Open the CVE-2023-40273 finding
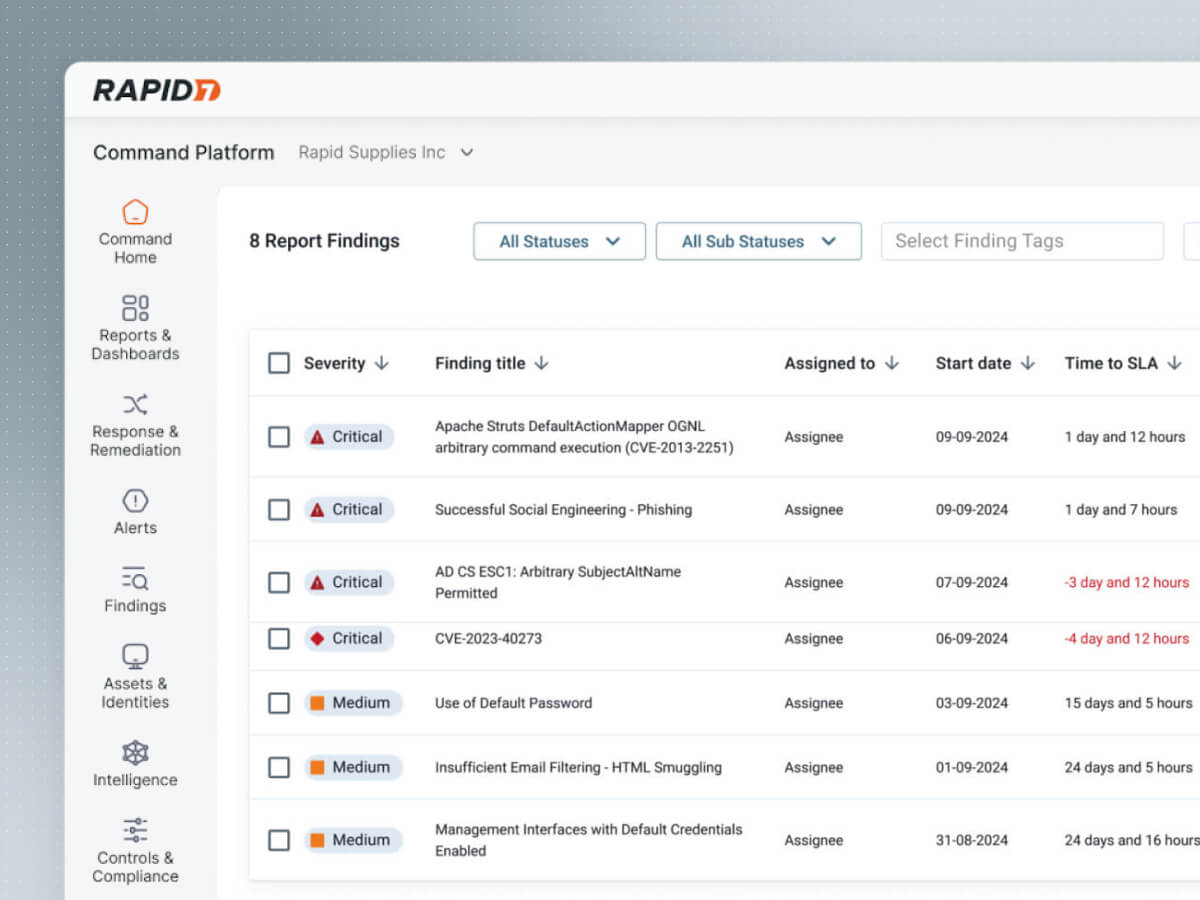 click(488, 638)
